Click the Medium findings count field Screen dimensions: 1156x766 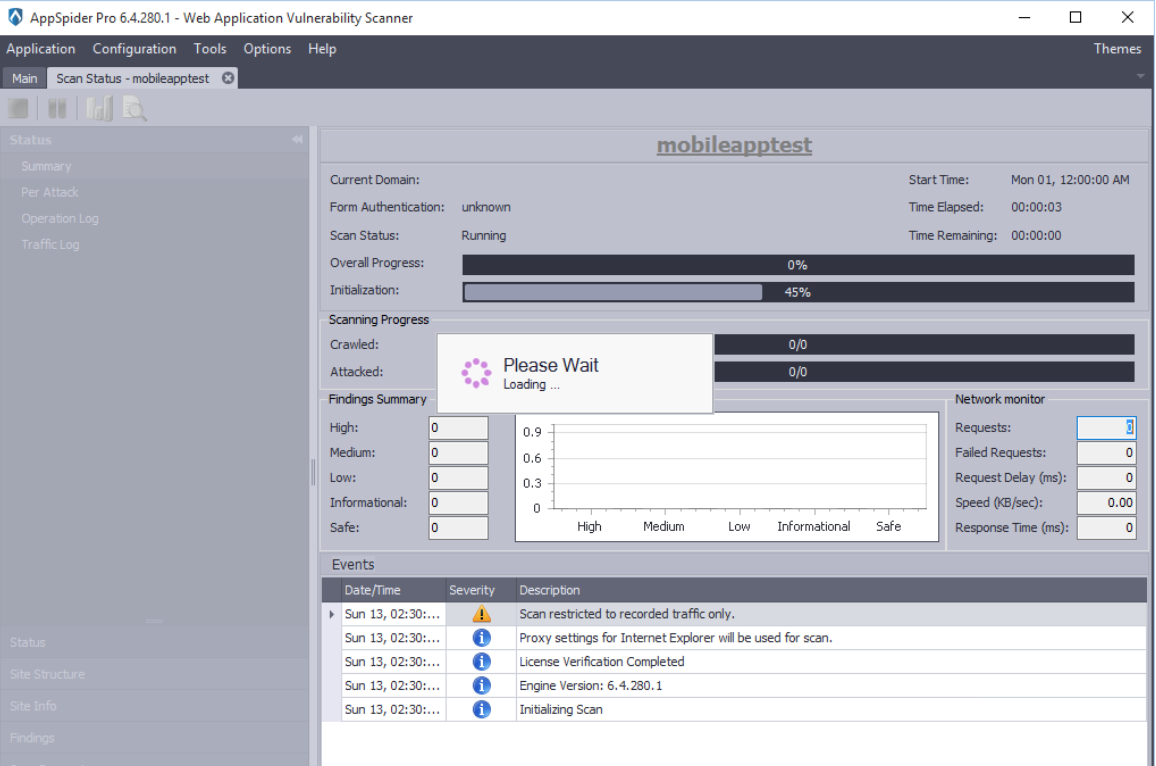point(458,453)
